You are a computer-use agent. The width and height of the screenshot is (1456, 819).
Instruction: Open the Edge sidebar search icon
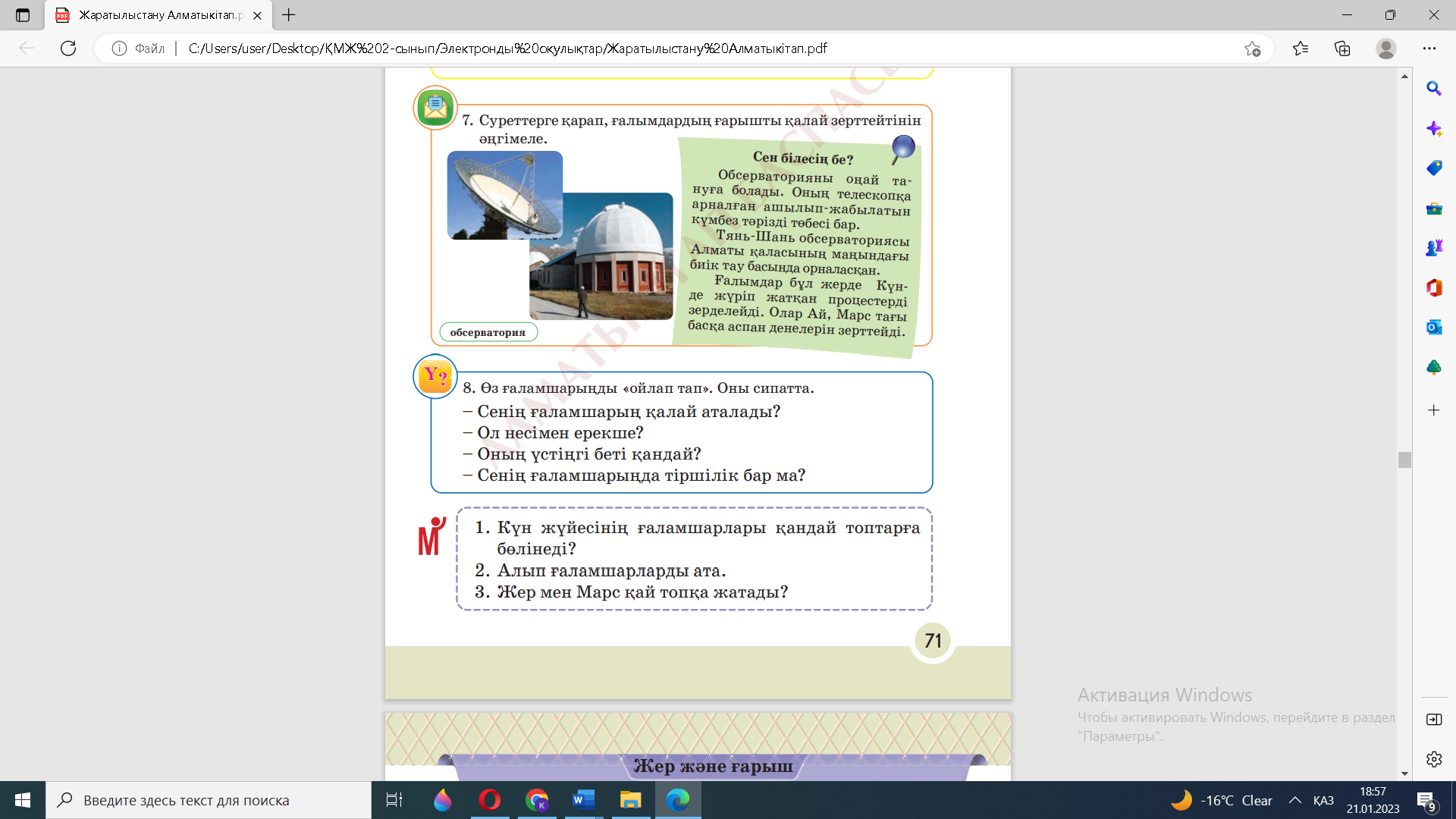[x=1433, y=89]
